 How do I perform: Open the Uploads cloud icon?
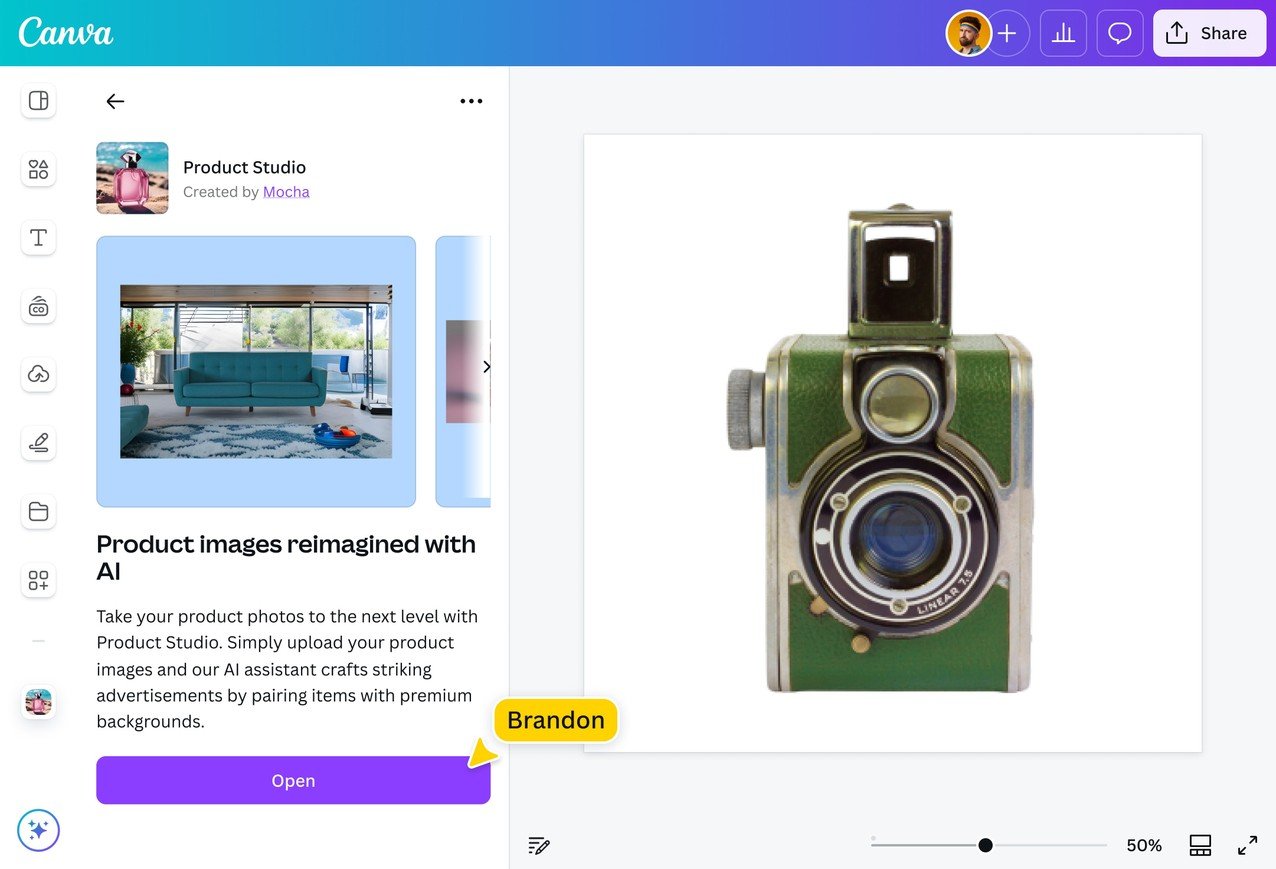coord(38,374)
